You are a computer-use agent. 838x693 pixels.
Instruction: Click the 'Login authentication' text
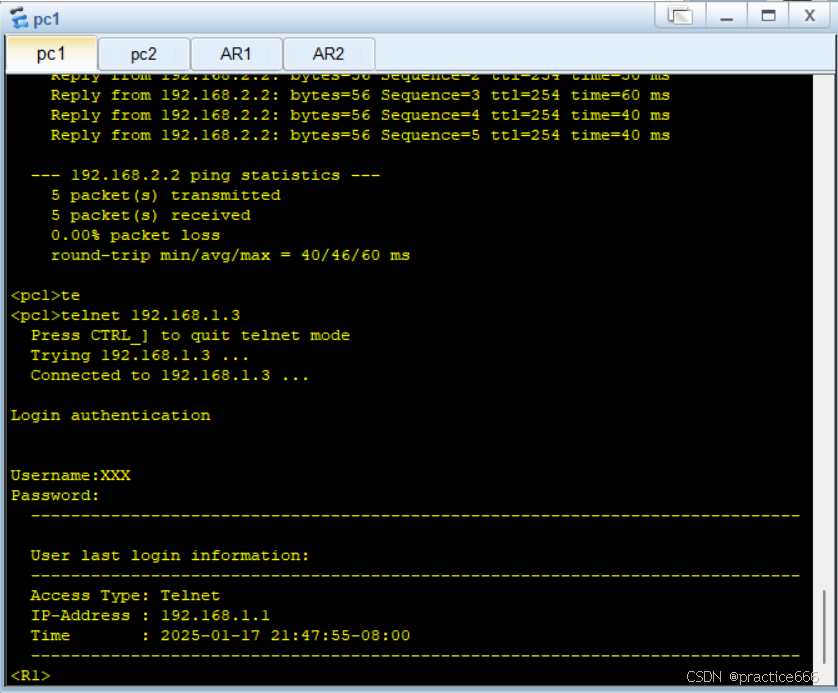pyautogui.click(x=111, y=415)
